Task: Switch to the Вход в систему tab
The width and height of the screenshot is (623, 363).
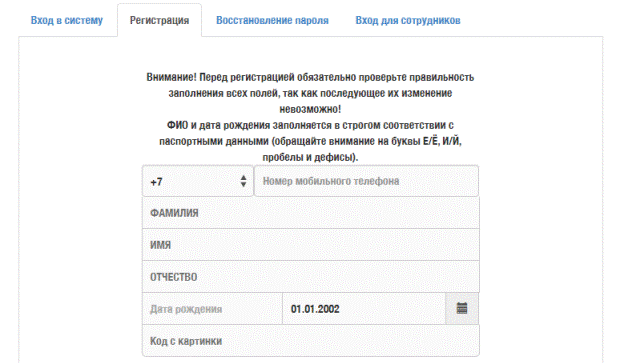Action: (x=67, y=20)
